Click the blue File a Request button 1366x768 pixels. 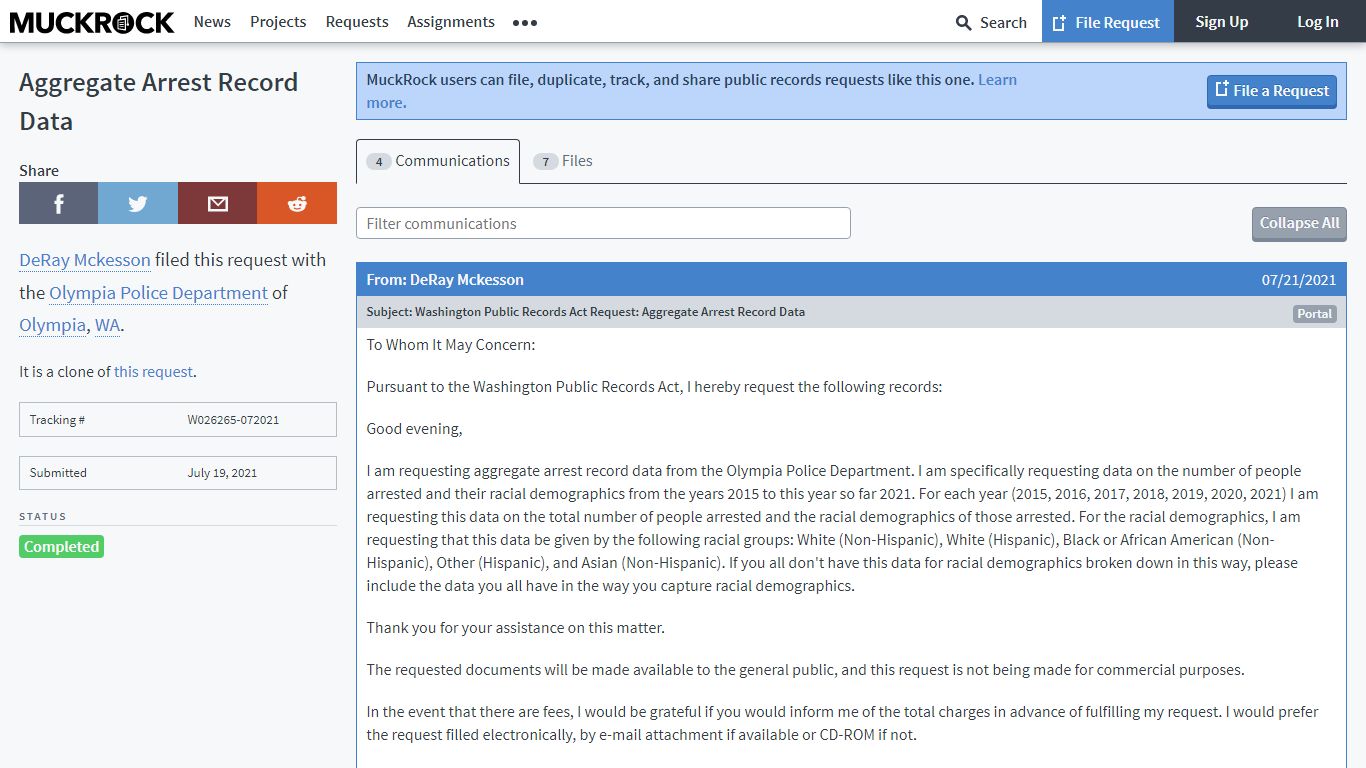click(x=1271, y=91)
